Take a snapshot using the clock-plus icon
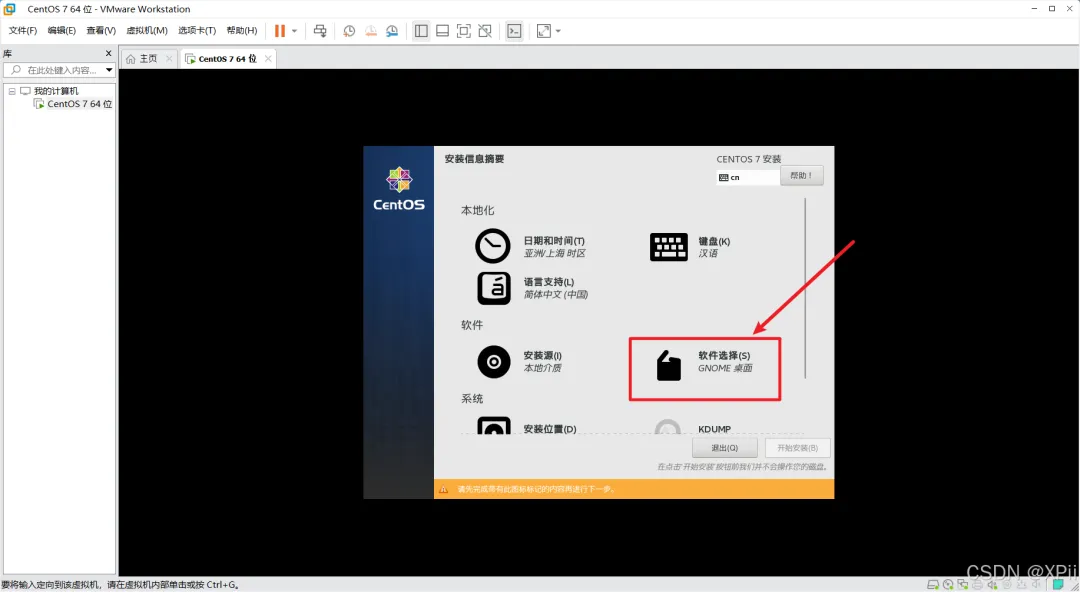This screenshot has height=592, width=1080. [x=349, y=31]
